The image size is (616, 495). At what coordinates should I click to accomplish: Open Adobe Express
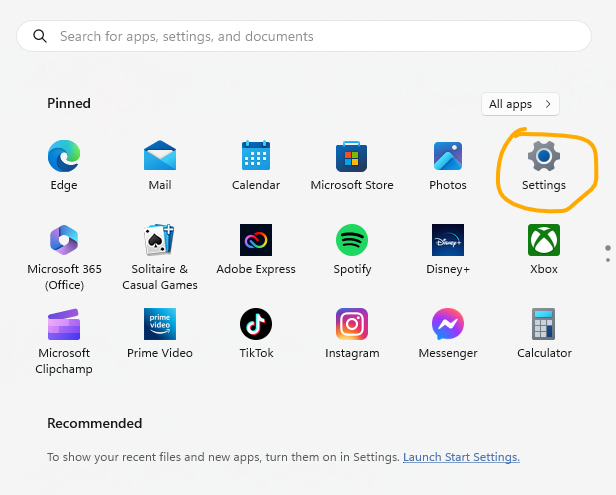[x=256, y=249]
